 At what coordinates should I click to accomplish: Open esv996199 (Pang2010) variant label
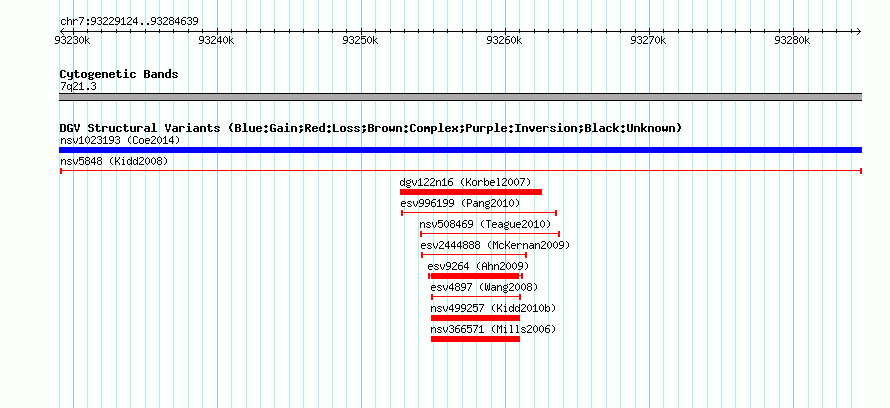click(x=460, y=203)
